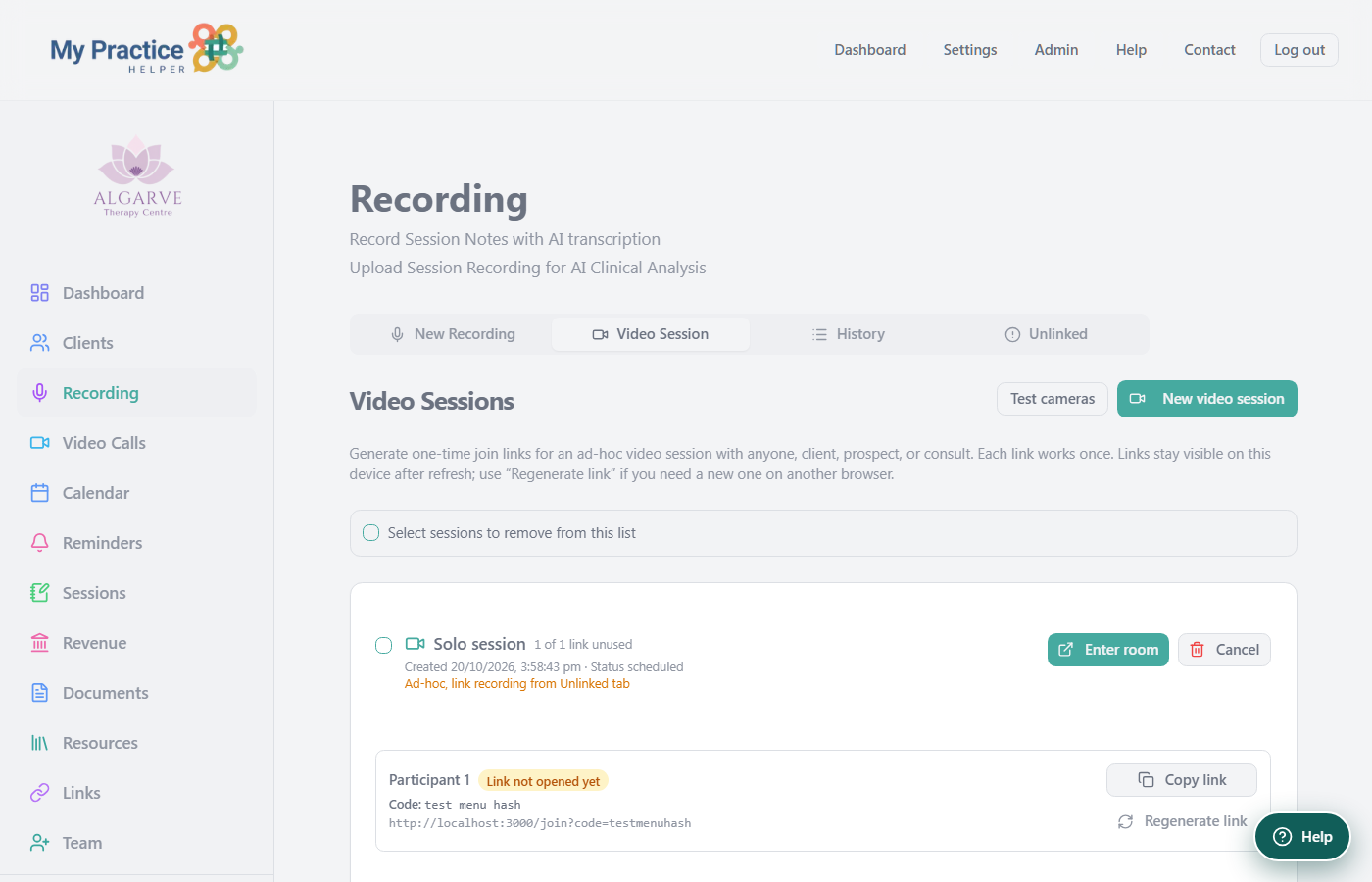The image size is (1372, 882).
Task: Click the Revenue bank icon
Action: 39,643
